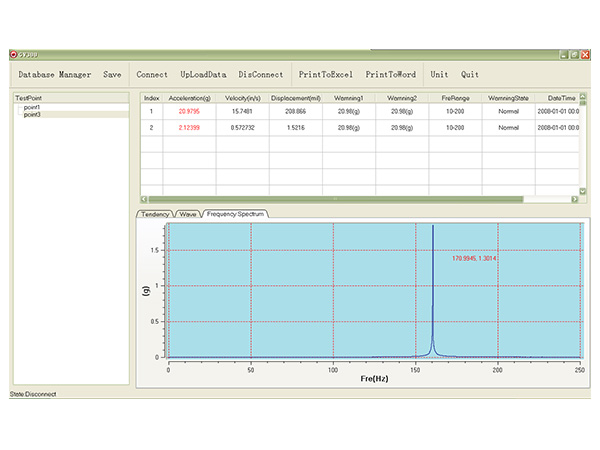Click DisConnect in the toolbar
The height and width of the screenshot is (450, 600).
coord(261,75)
